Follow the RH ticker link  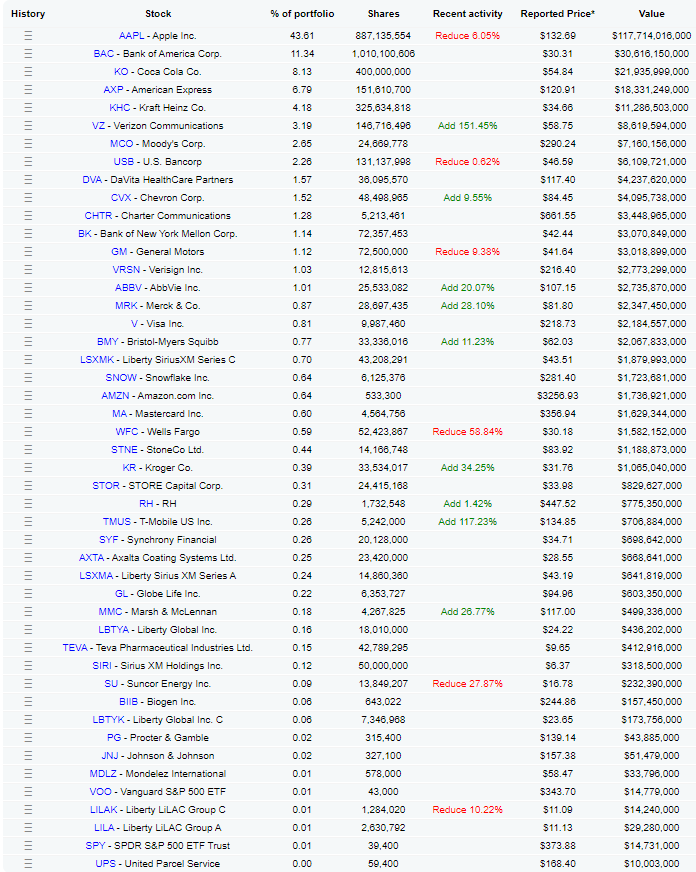[146, 504]
